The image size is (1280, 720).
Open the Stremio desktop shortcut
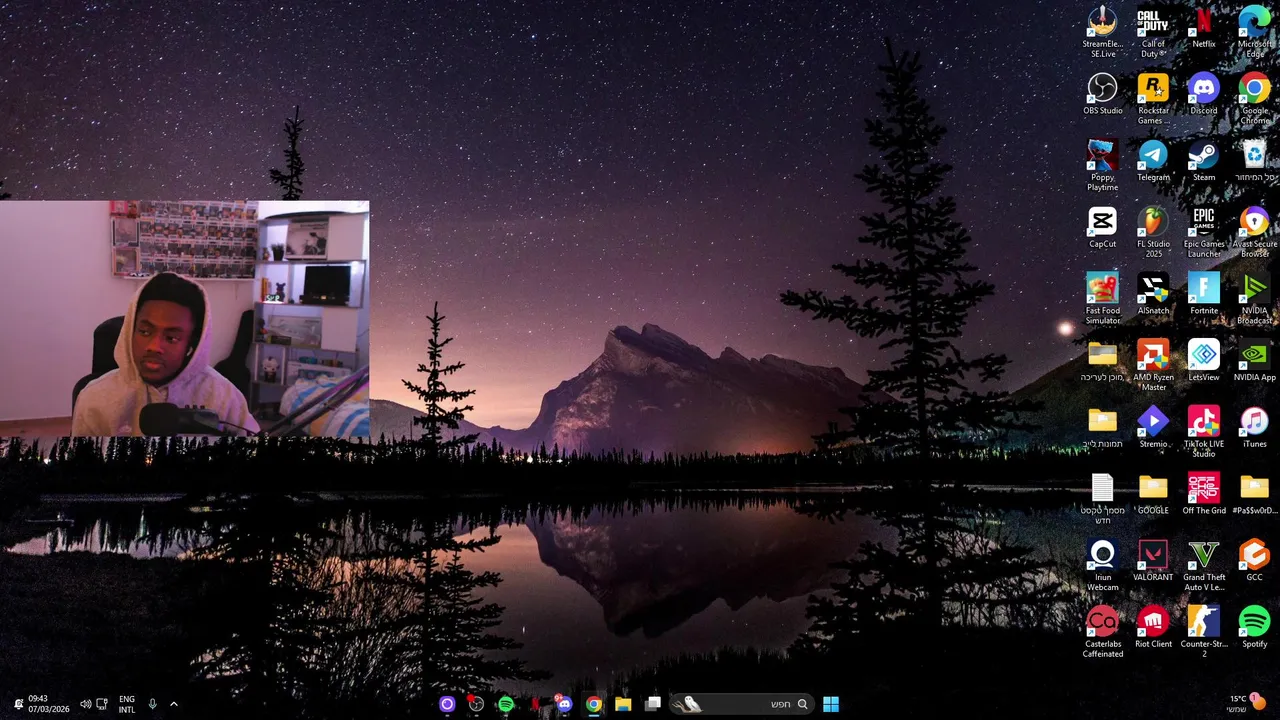click(1153, 428)
